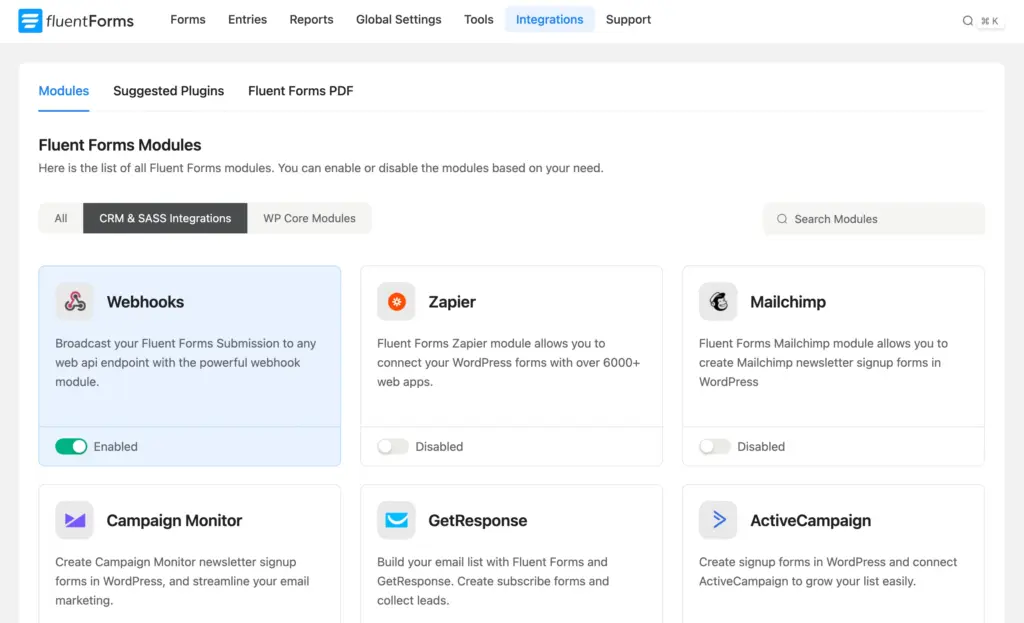Switch to the Modules tab
Image resolution: width=1024 pixels, height=623 pixels.
point(63,91)
